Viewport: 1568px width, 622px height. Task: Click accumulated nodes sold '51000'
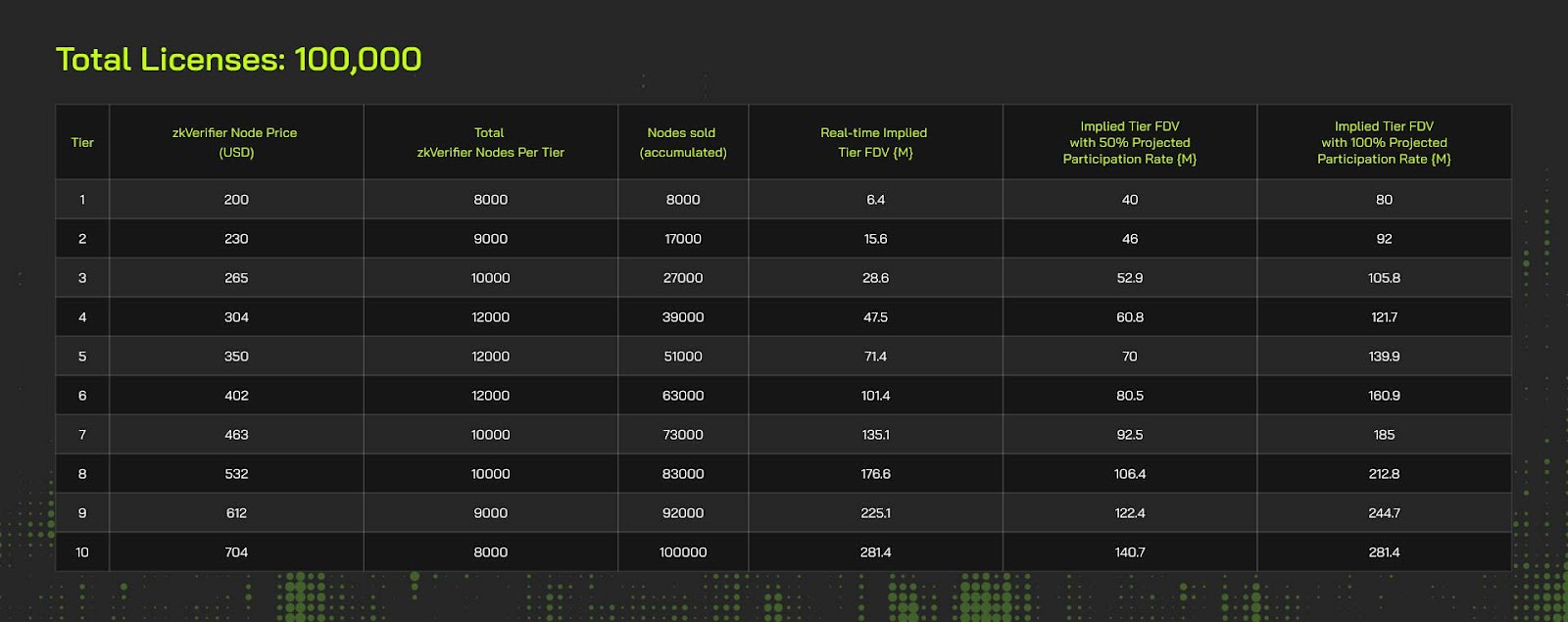pyautogui.click(x=683, y=356)
